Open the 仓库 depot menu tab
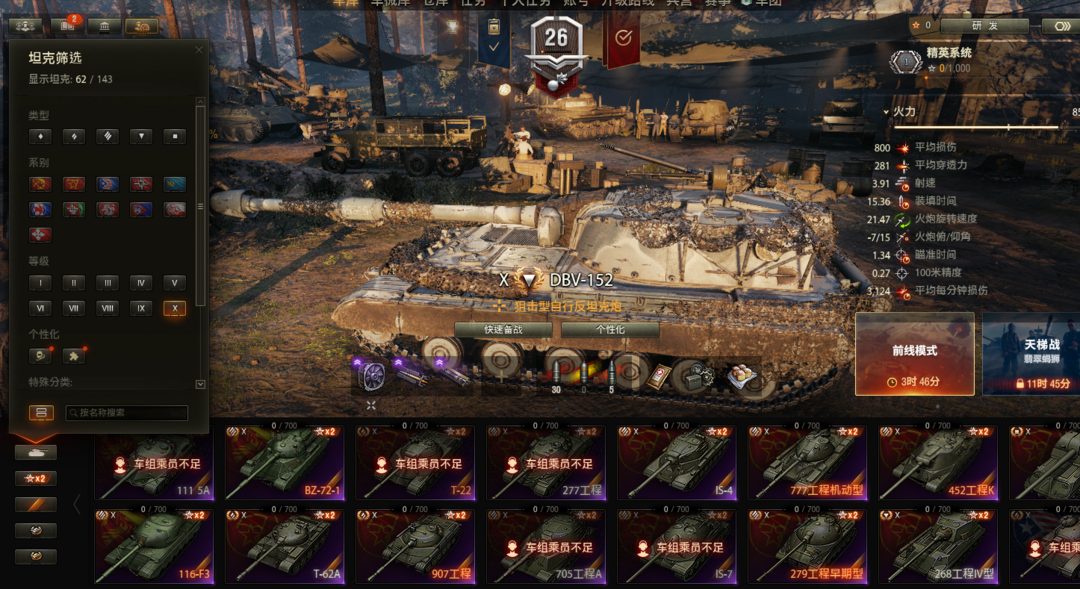Viewport: 1080px width, 589px height. 435,3
